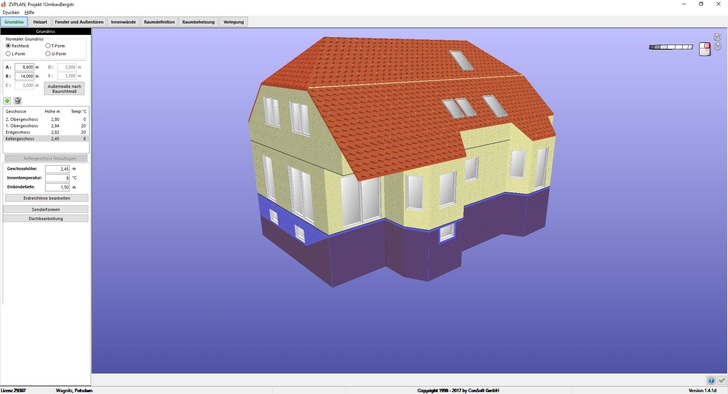The image size is (728, 394).
Task: Click the upper round view control icon
Action: coord(717,37)
